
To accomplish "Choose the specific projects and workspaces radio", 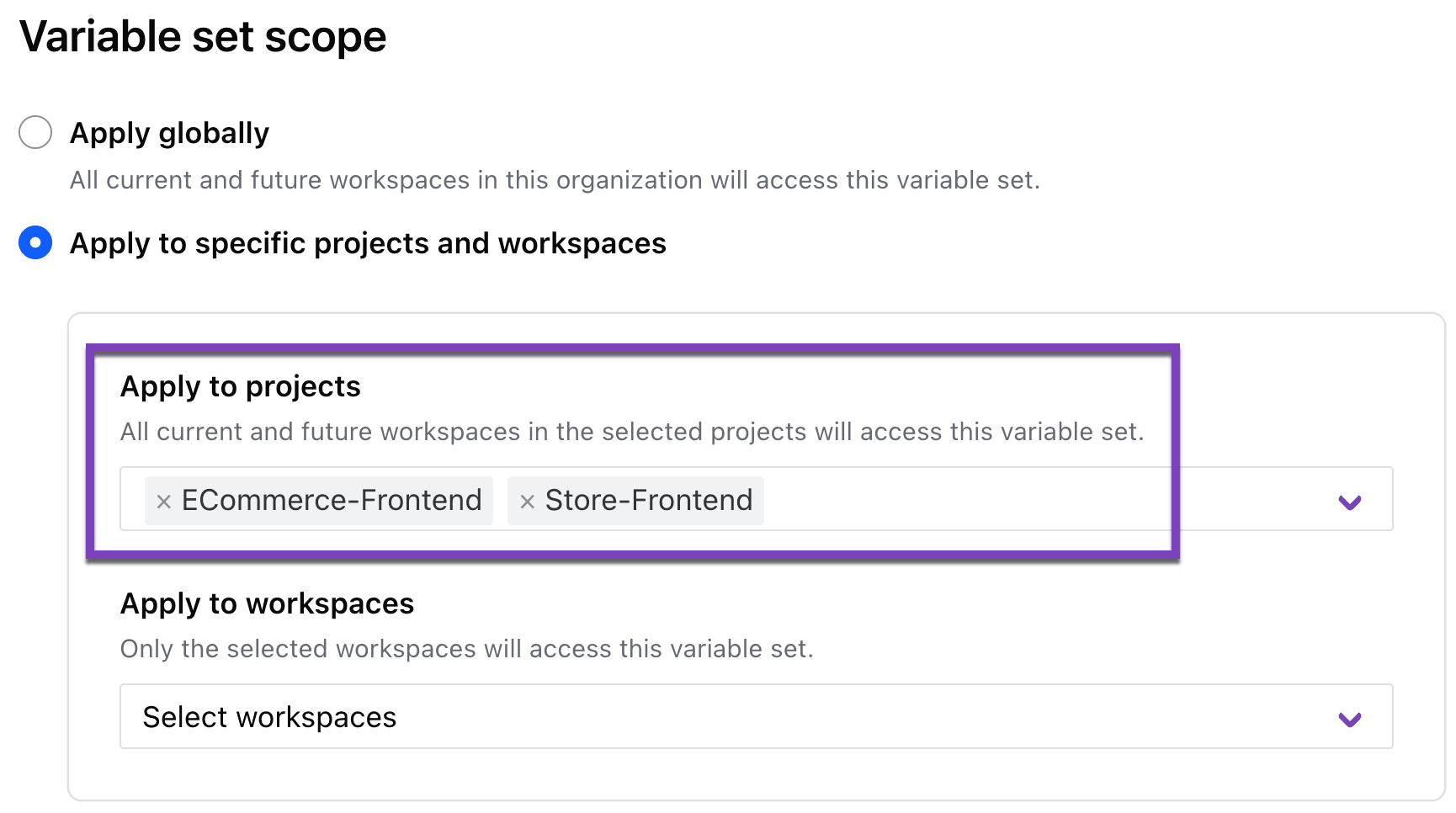I will click(x=35, y=242).
